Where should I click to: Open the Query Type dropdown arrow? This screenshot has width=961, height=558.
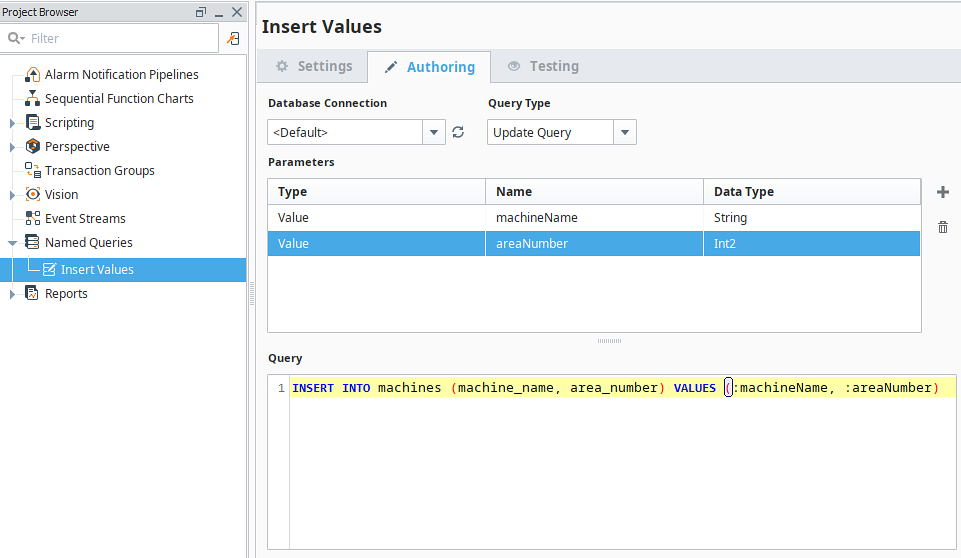(x=625, y=132)
